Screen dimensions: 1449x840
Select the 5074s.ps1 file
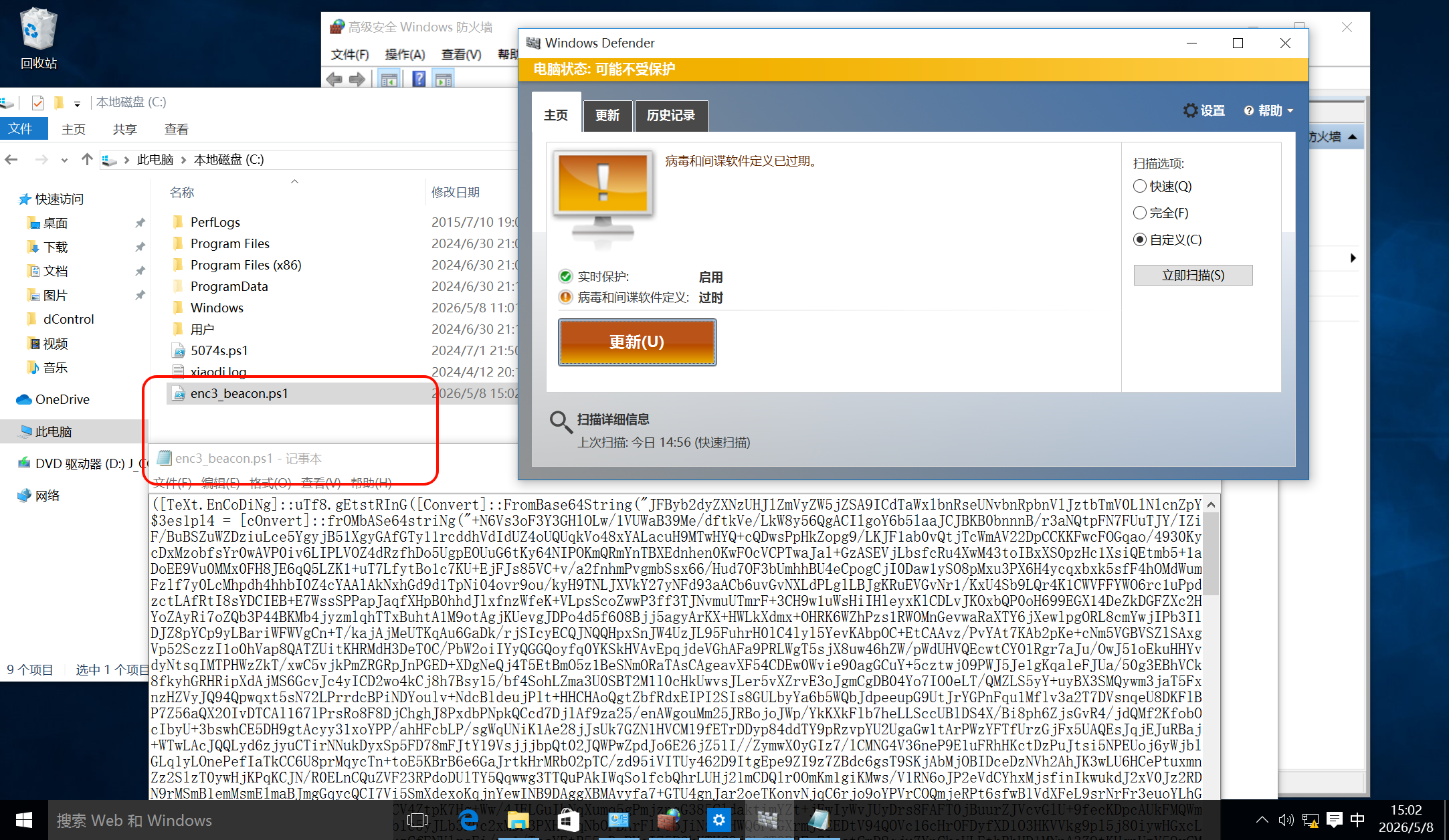coord(219,350)
